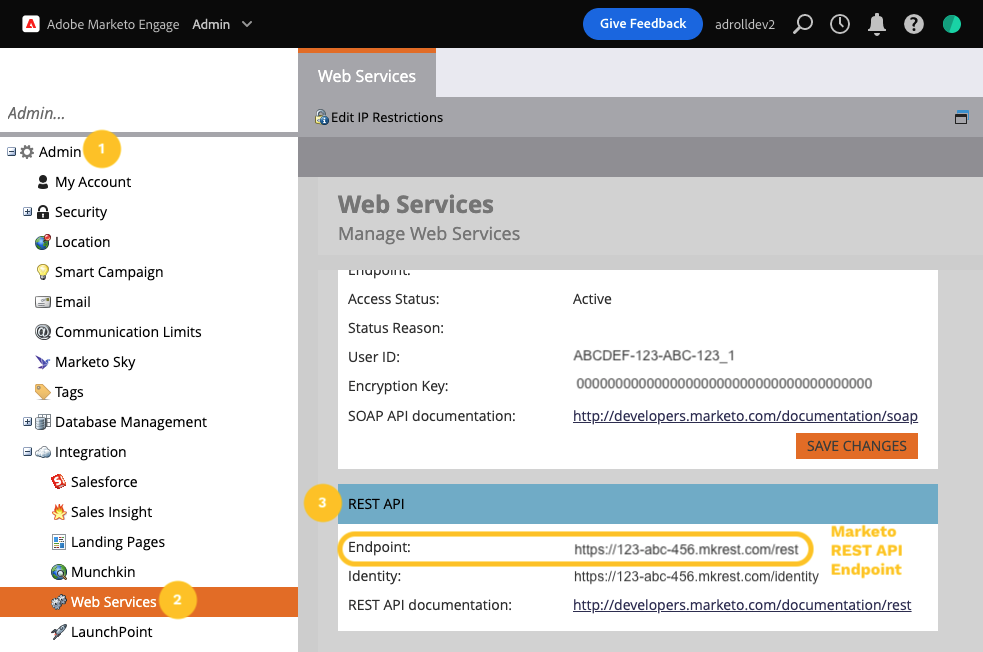Click the green user avatar icon
983x652 pixels.
click(951, 24)
